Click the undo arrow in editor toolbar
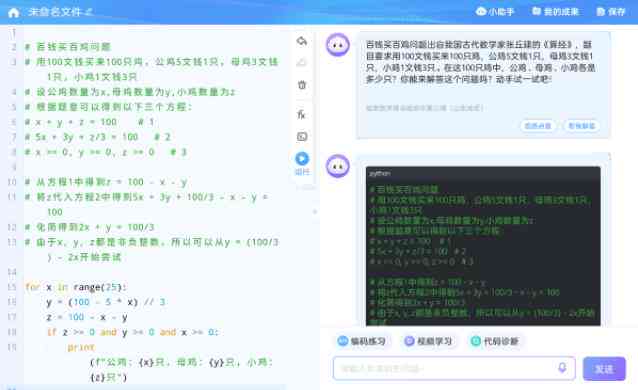 (302, 41)
